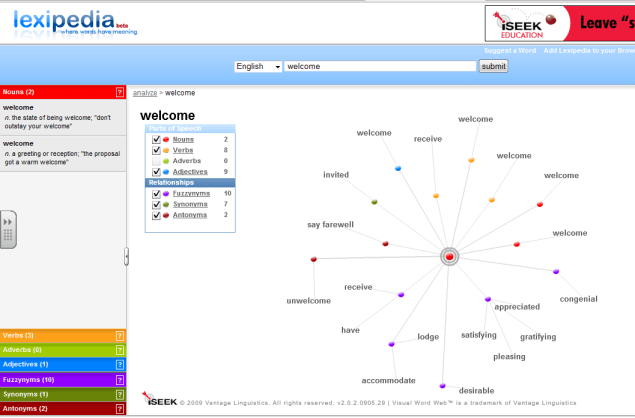The height and width of the screenshot is (418, 635).
Task: Collapse the sidebar using the splitter handle
Action: click(126, 257)
